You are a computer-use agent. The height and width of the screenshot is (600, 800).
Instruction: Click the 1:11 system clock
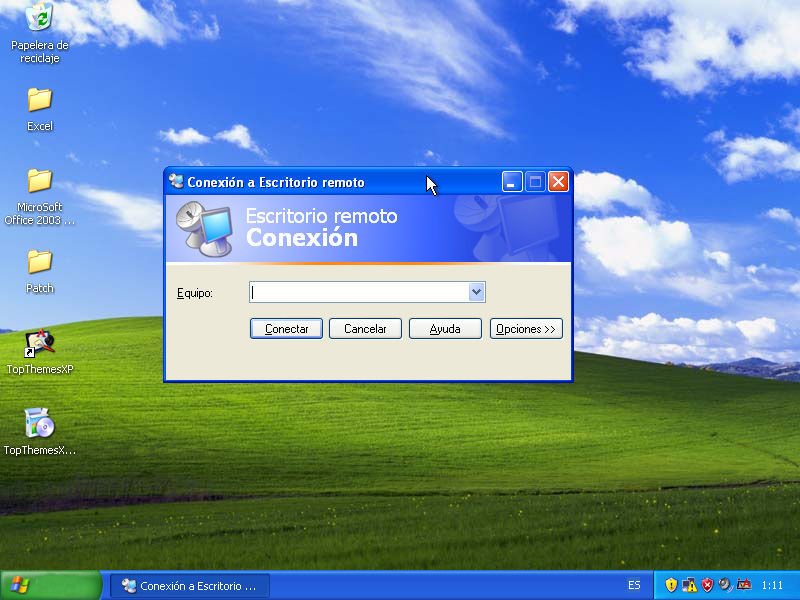772,585
